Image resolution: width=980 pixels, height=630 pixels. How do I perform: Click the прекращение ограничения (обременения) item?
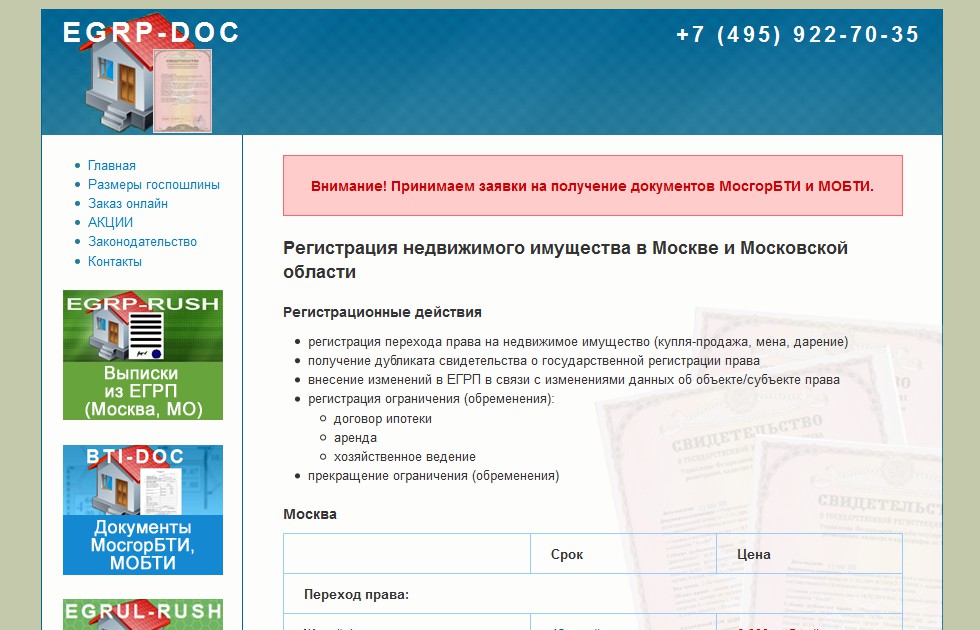coord(434,476)
